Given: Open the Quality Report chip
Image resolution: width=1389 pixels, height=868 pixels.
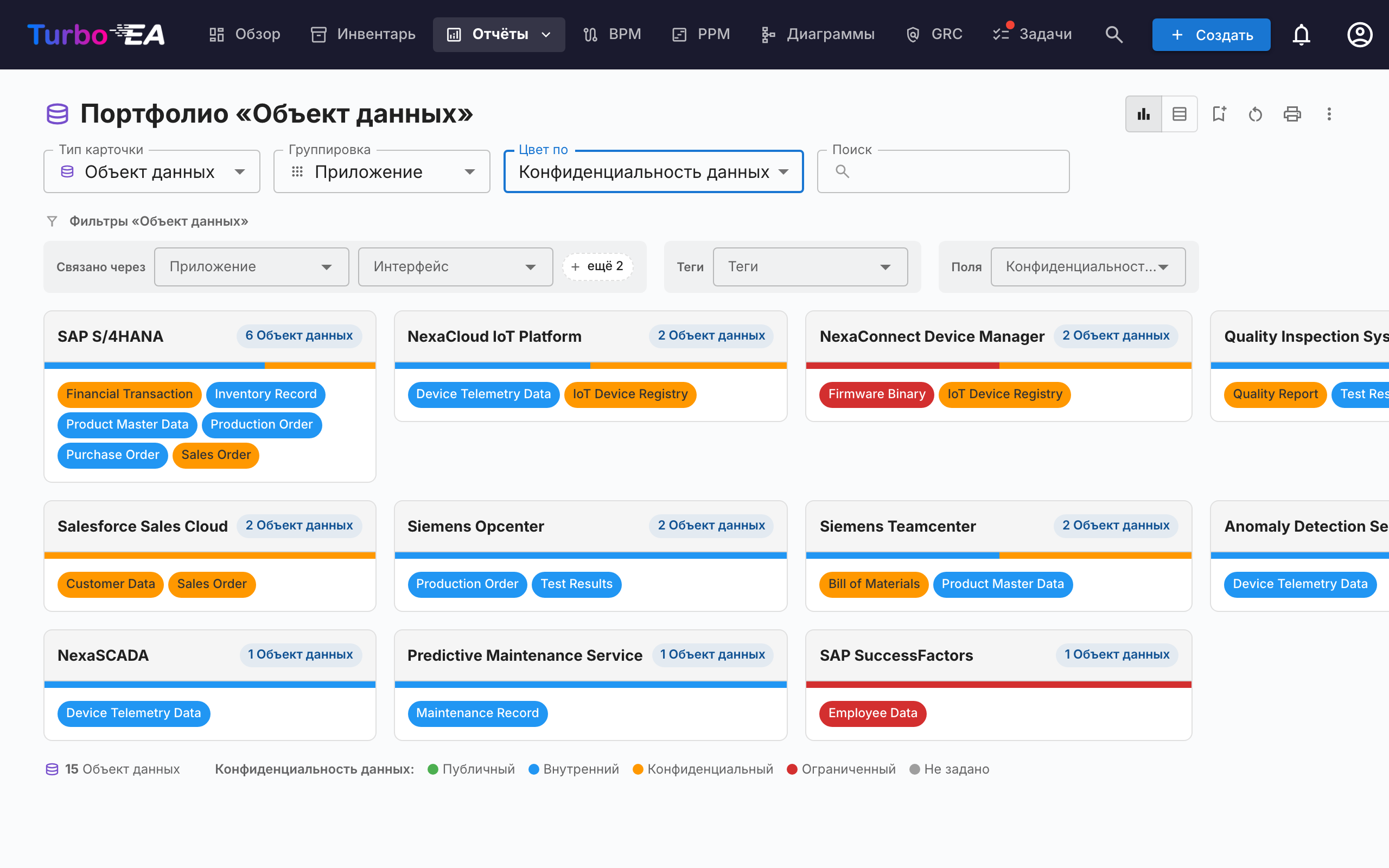Looking at the screenshot, I should coord(1275,394).
